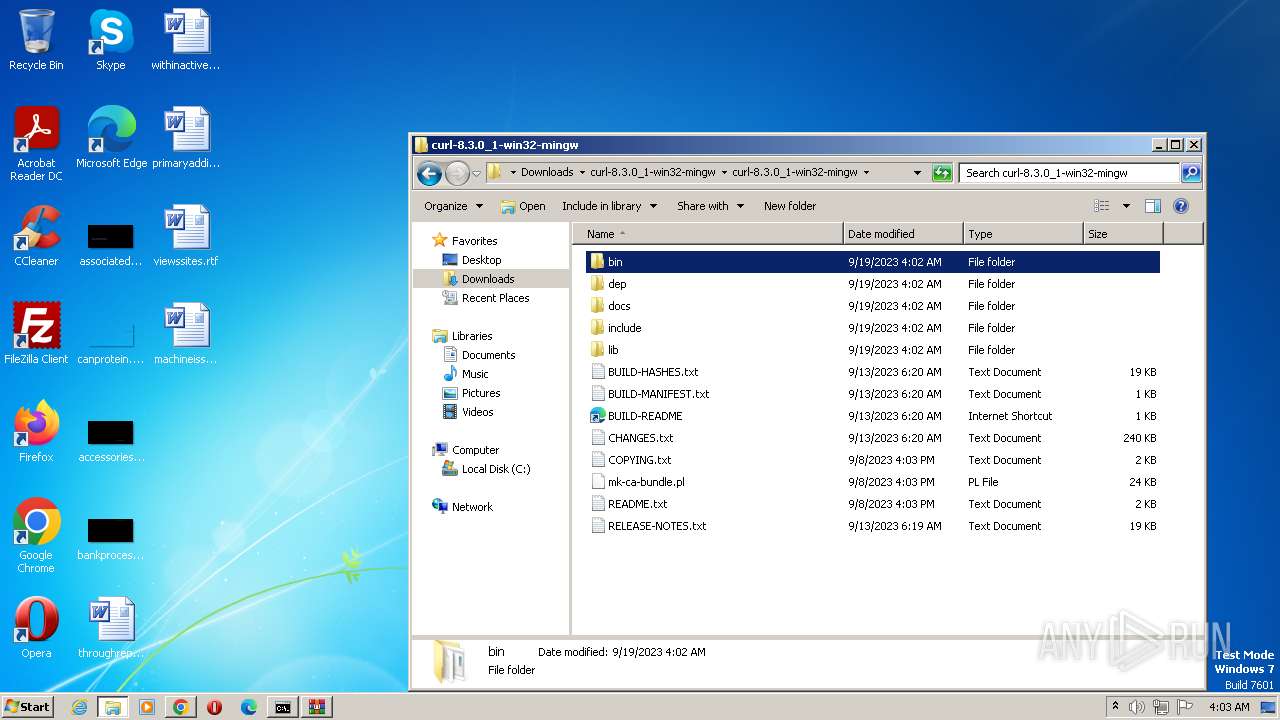Click Change your view icon

(1102, 206)
